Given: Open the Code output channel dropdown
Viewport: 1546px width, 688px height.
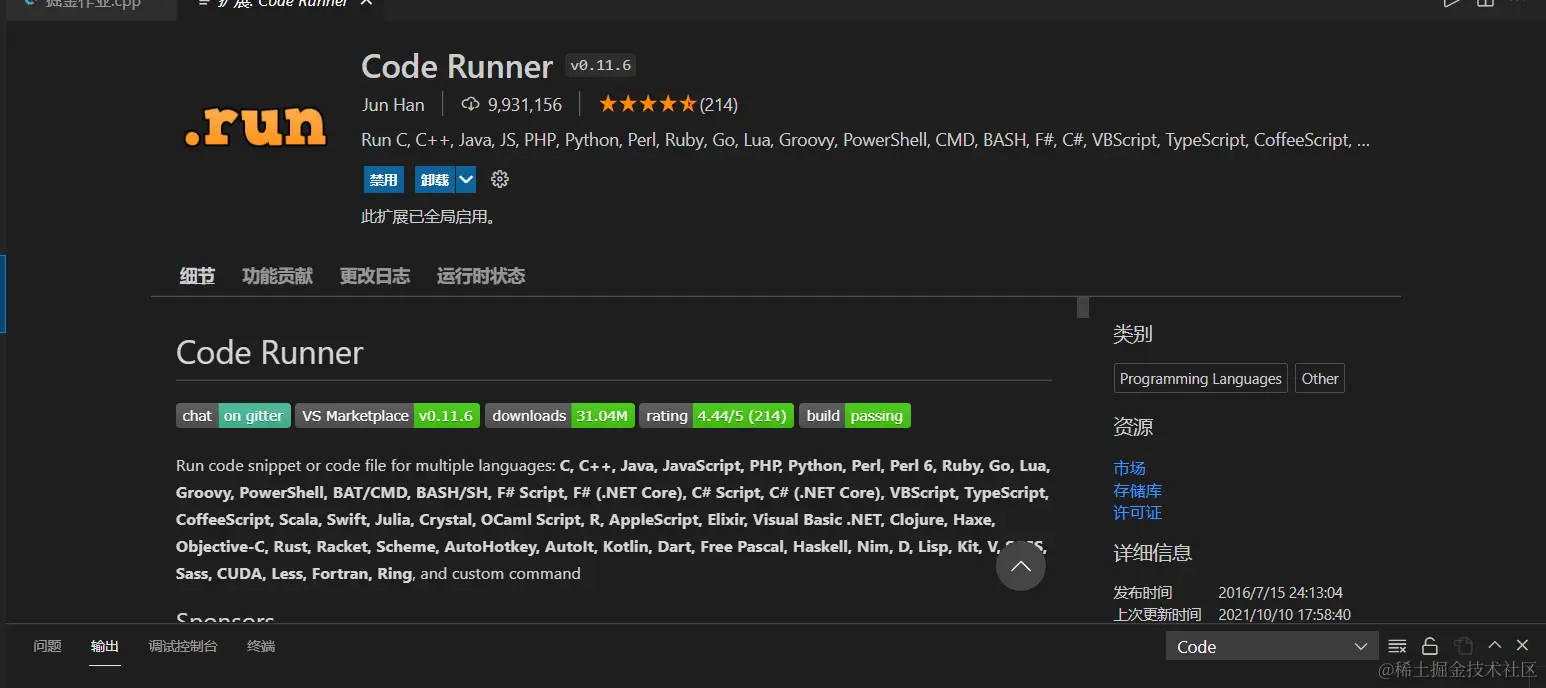Looking at the screenshot, I should tap(1272, 647).
